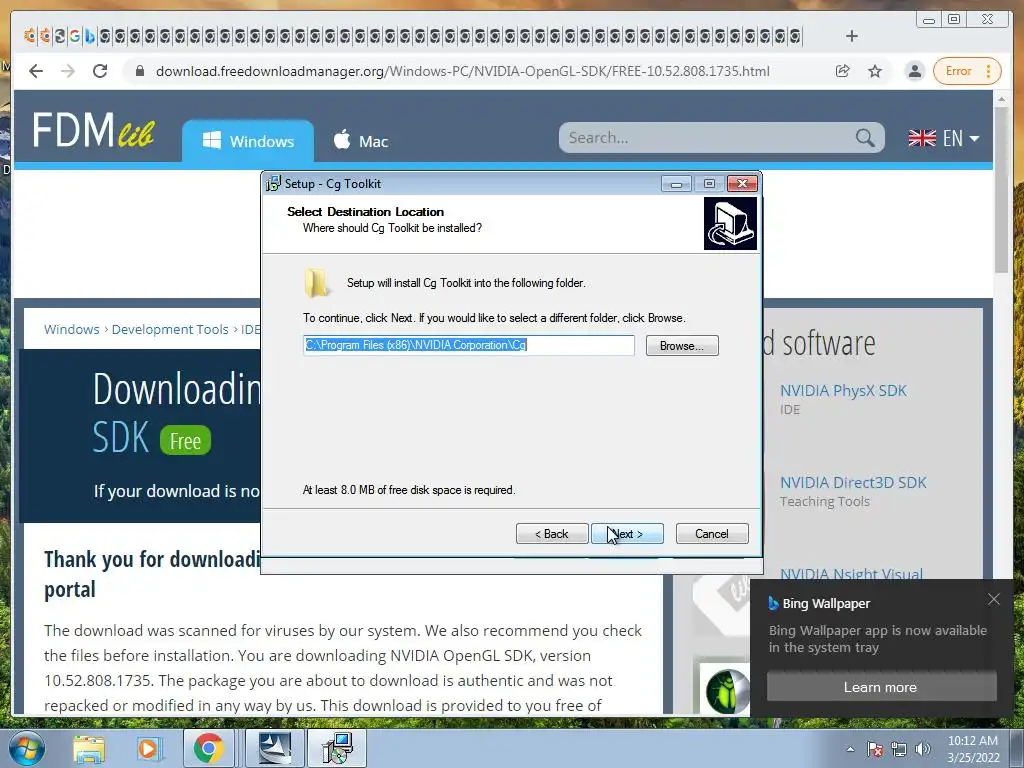Minimize the Cg Toolkit setup window
Image resolution: width=1024 pixels, height=768 pixels.
pos(676,184)
